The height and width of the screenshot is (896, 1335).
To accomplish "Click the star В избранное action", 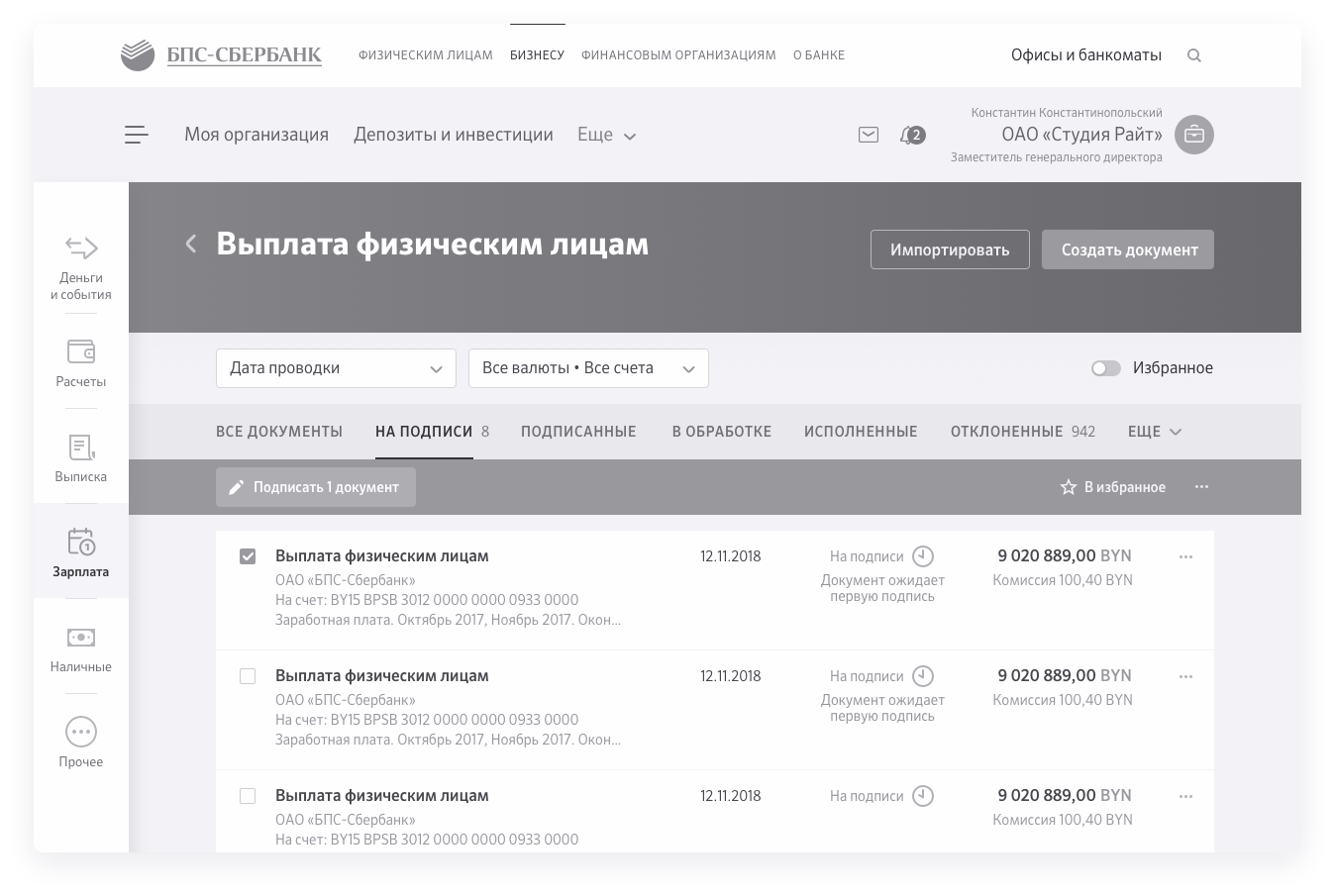I will tap(1113, 487).
